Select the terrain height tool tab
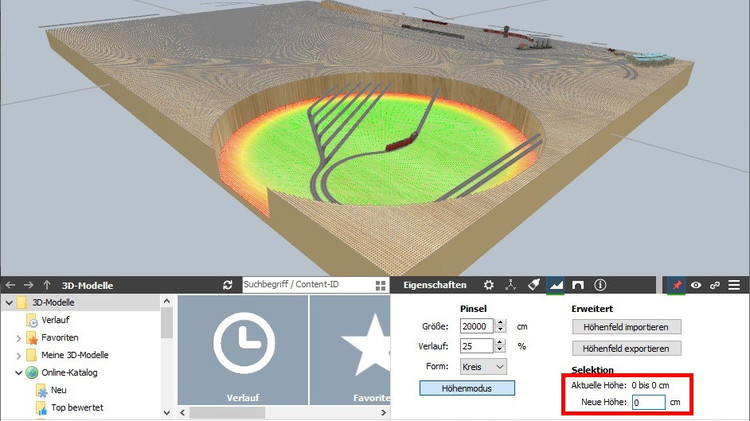Image resolution: width=750 pixels, height=421 pixels. pos(556,285)
